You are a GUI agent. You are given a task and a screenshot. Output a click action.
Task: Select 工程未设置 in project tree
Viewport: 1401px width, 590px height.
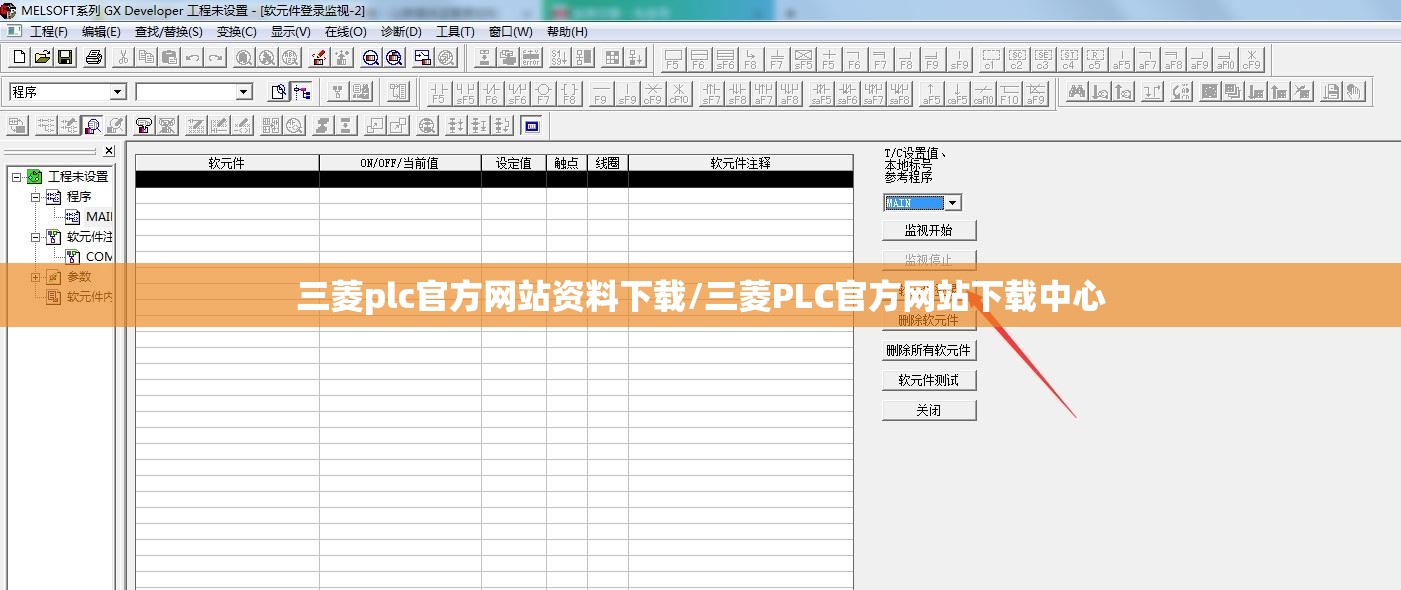click(x=78, y=177)
